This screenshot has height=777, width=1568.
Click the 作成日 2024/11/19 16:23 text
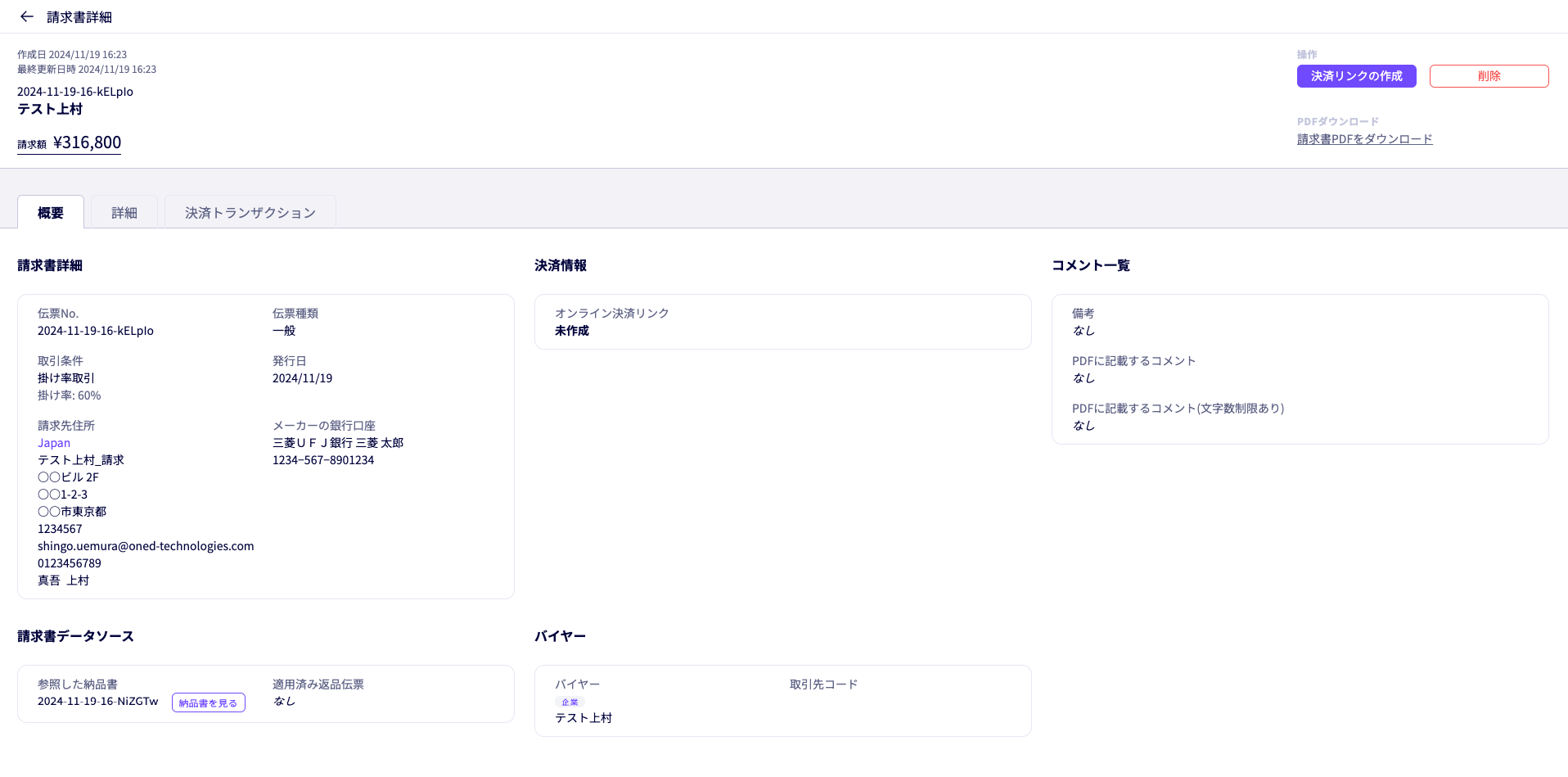click(x=72, y=55)
